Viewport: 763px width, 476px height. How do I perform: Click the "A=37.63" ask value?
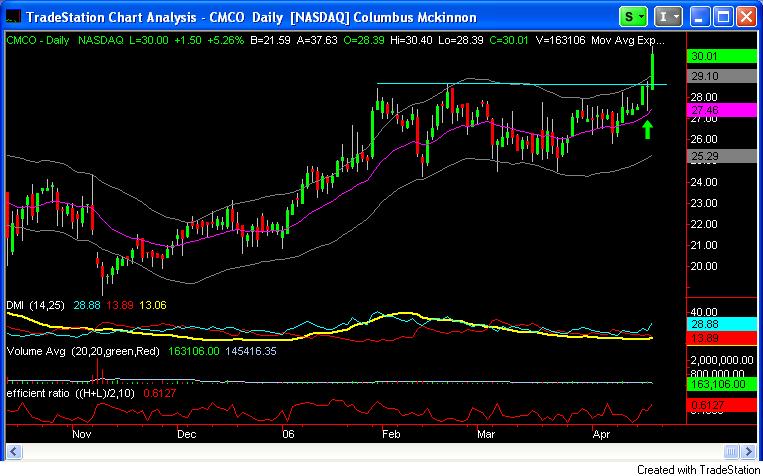click(317, 40)
